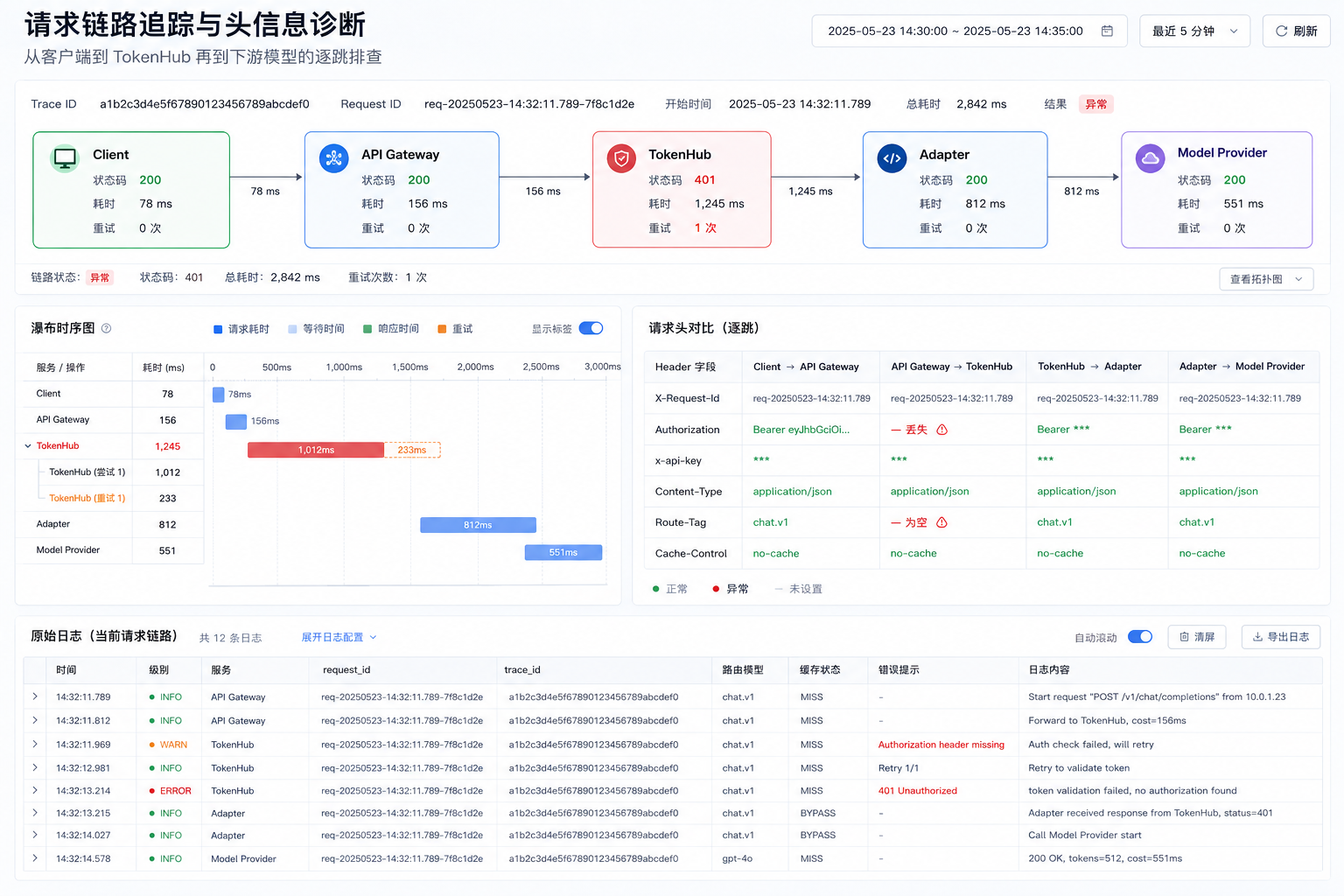Select the TokenHub (重试 1) tree row
This screenshot has width=1344, height=896.
click(x=113, y=498)
